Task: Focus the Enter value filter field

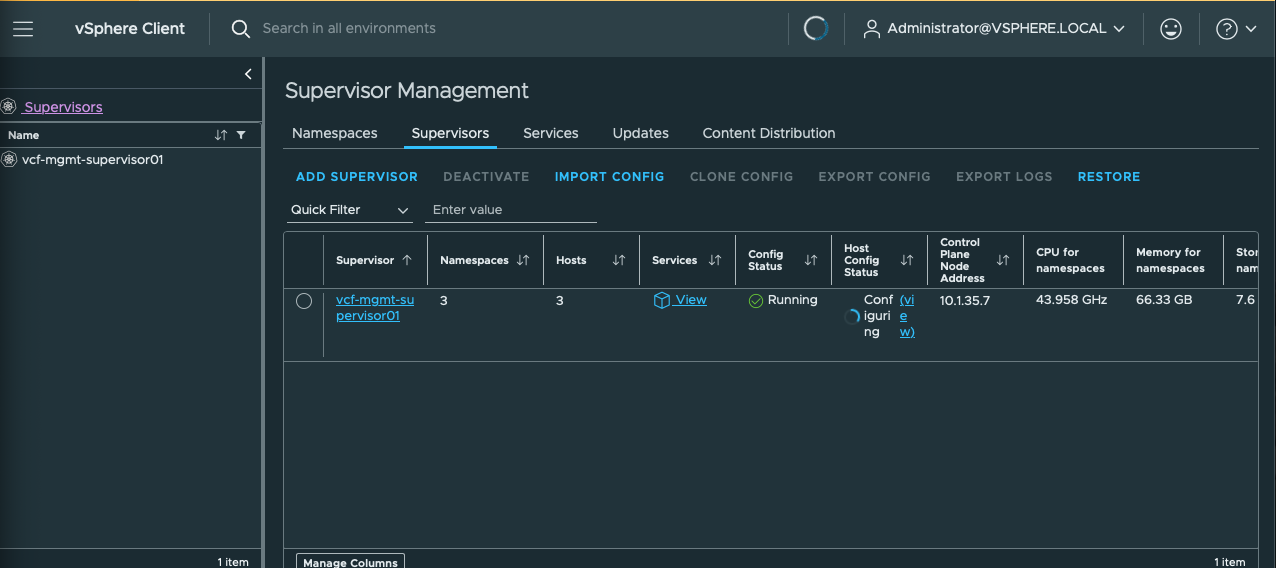Action: pos(511,210)
